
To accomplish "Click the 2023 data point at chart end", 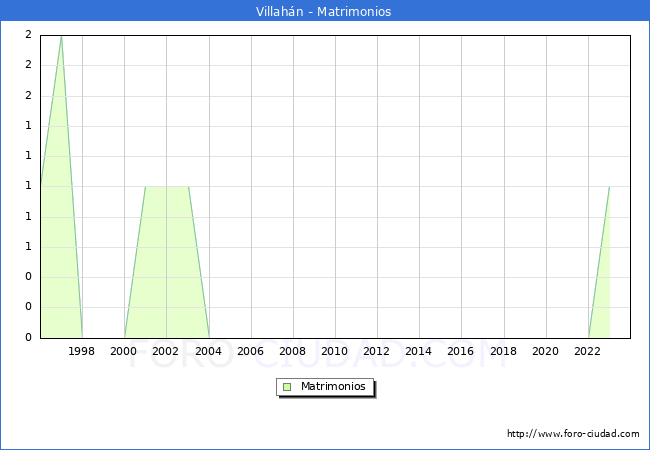I will 609,187.
